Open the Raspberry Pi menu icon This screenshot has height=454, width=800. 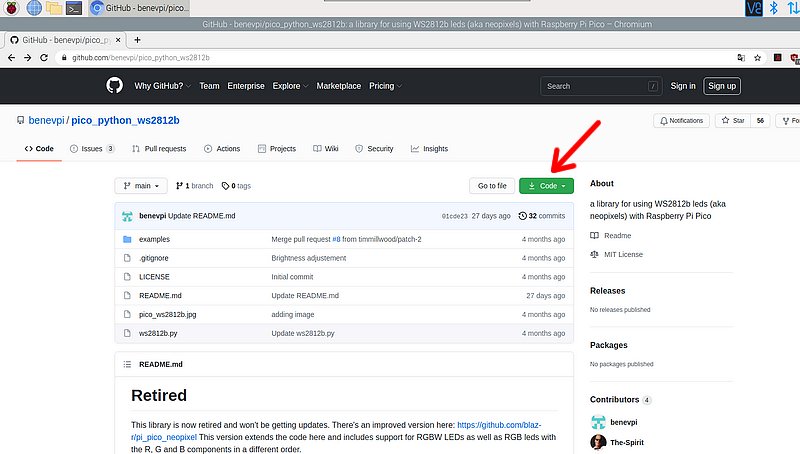(x=11, y=8)
